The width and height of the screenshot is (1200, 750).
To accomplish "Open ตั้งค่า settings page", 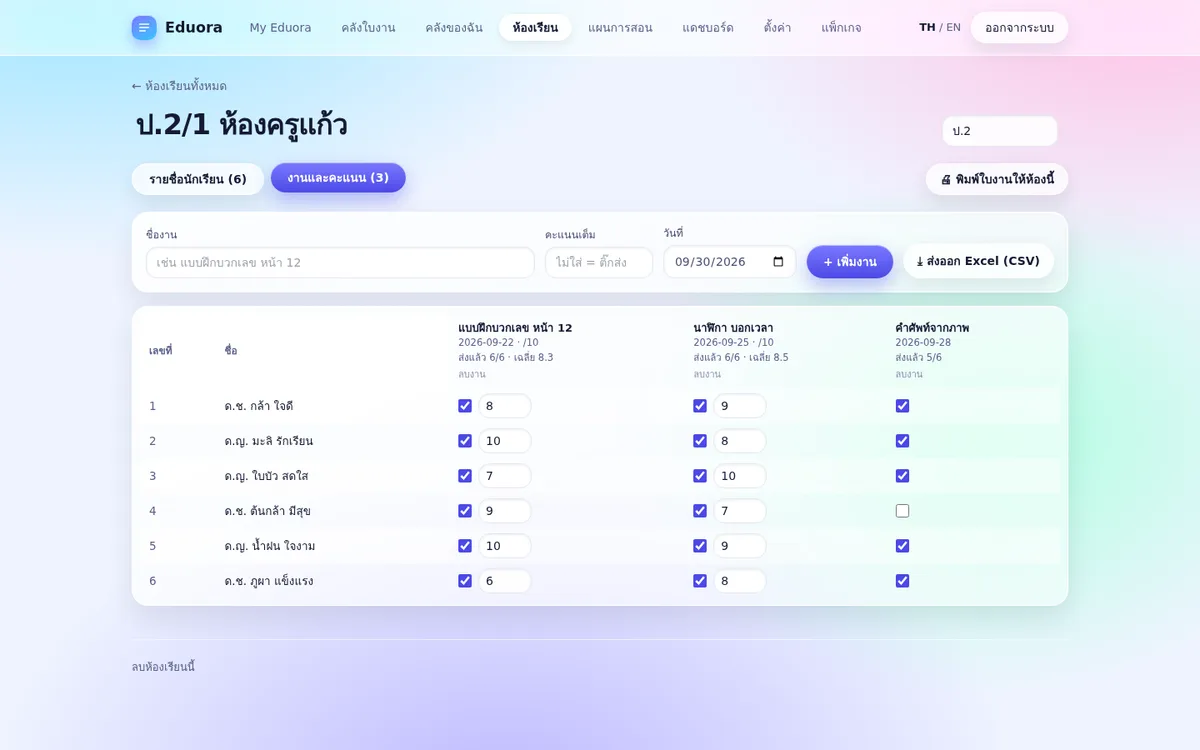I will click(x=777, y=28).
